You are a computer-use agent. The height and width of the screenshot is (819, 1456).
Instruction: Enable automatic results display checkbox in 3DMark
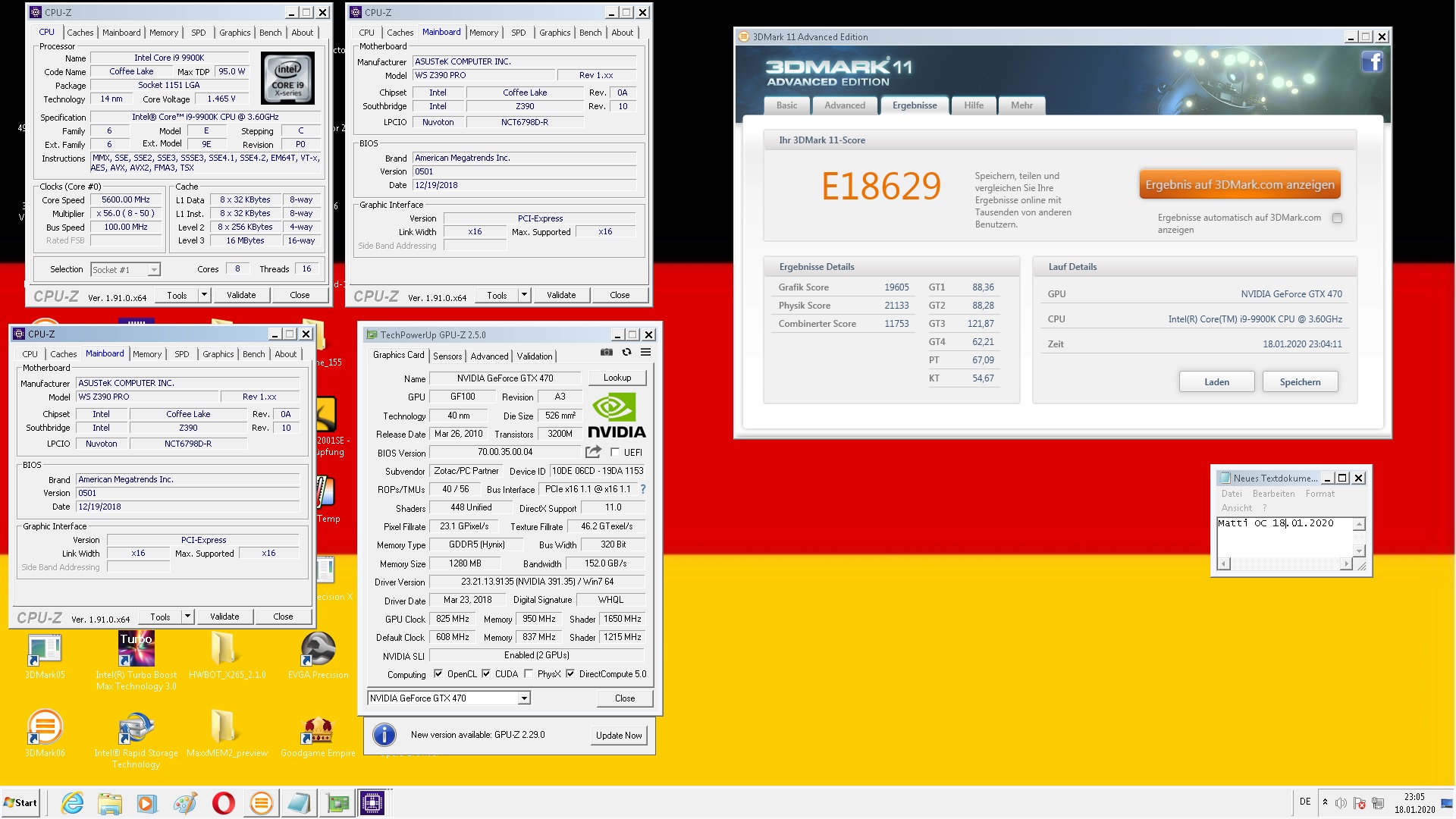pos(1338,218)
